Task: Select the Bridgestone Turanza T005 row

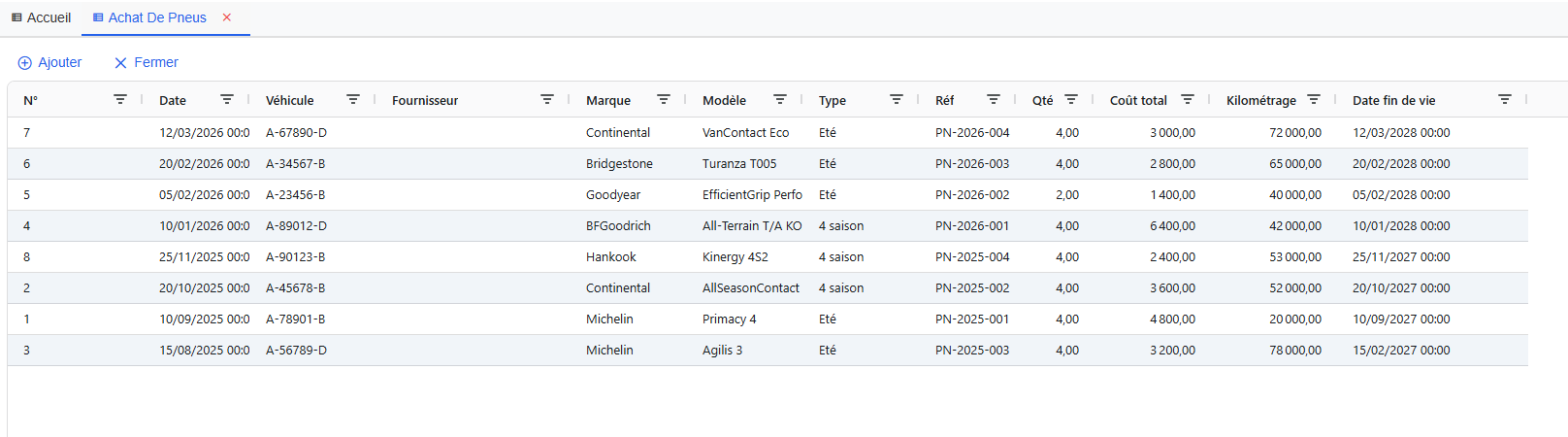Action: (738, 164)
